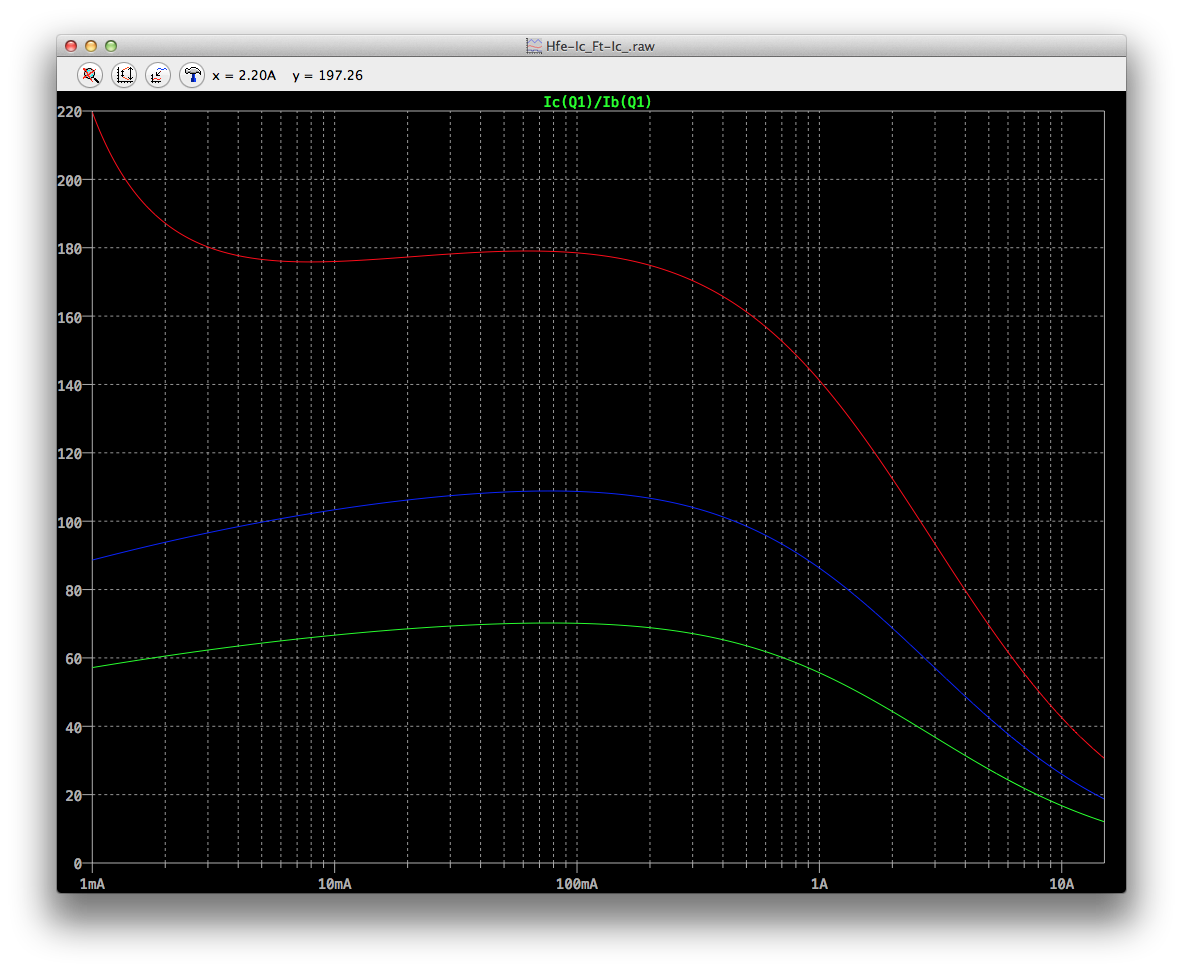Screen dimensions: 1183x972
Task: Click the Hfe-Ic_Ft-Ic_.raw window title
Action: coord(600,46)
